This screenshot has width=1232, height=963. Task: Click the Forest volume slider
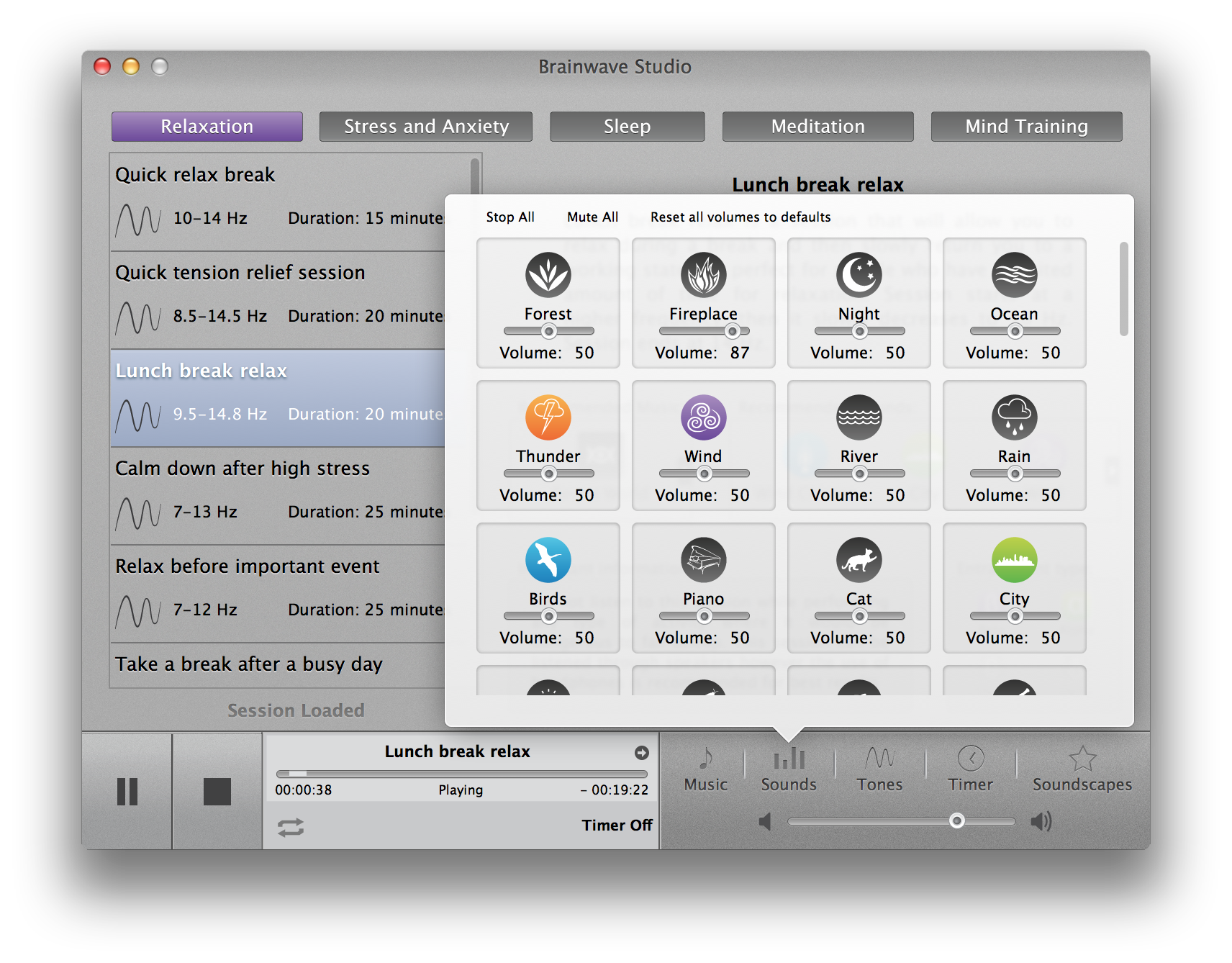click(x=548, y=331)
